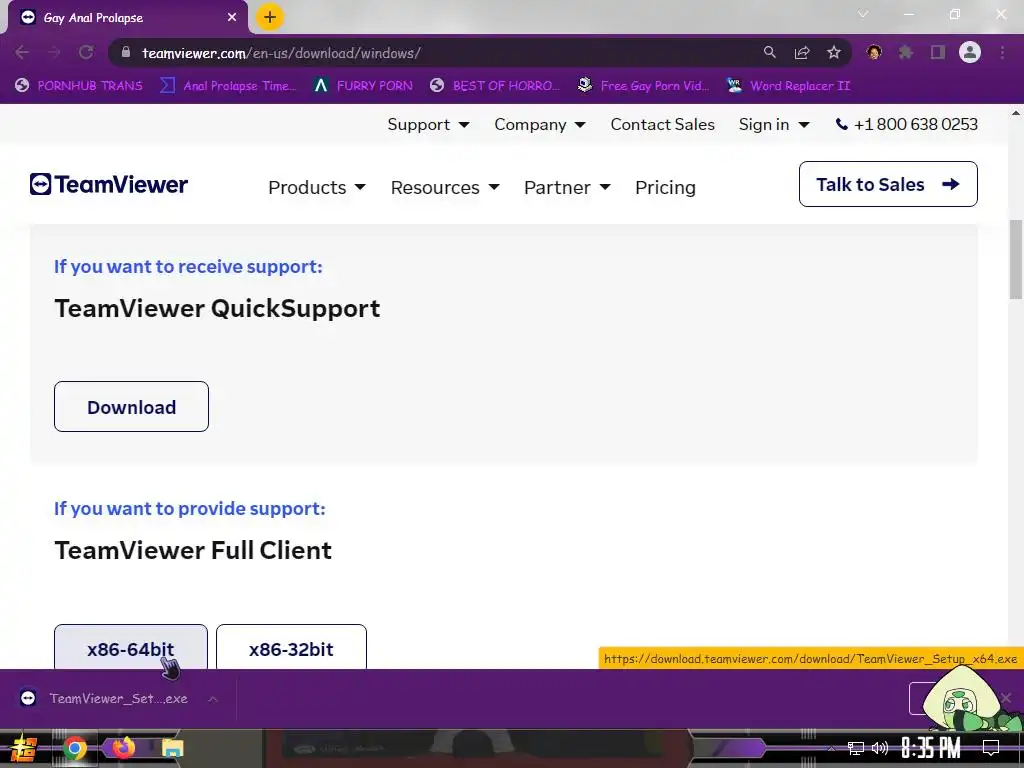Click the x86-32bit download button
Viewport: 1024px width, 768px height.
(x=291, y=648)
